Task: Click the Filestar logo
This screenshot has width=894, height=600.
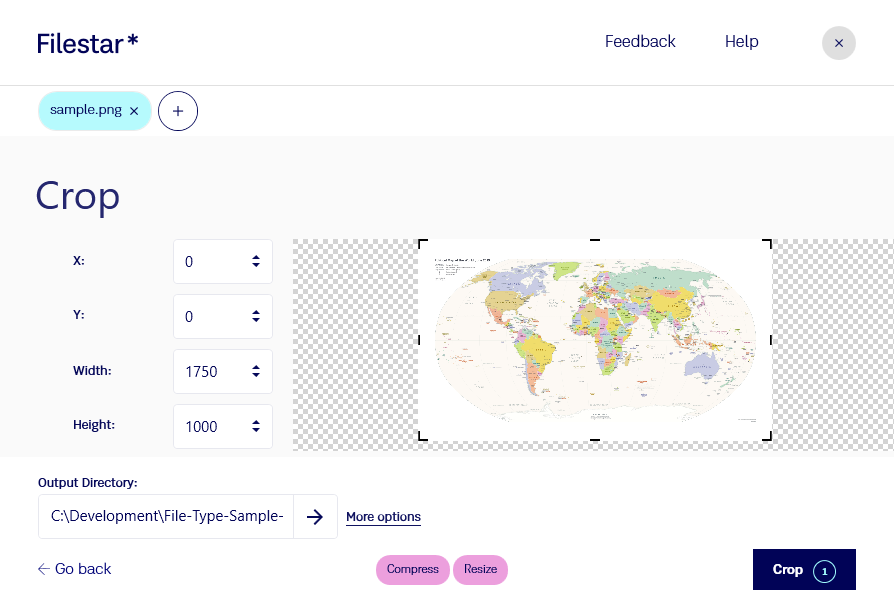Action: 87,43
